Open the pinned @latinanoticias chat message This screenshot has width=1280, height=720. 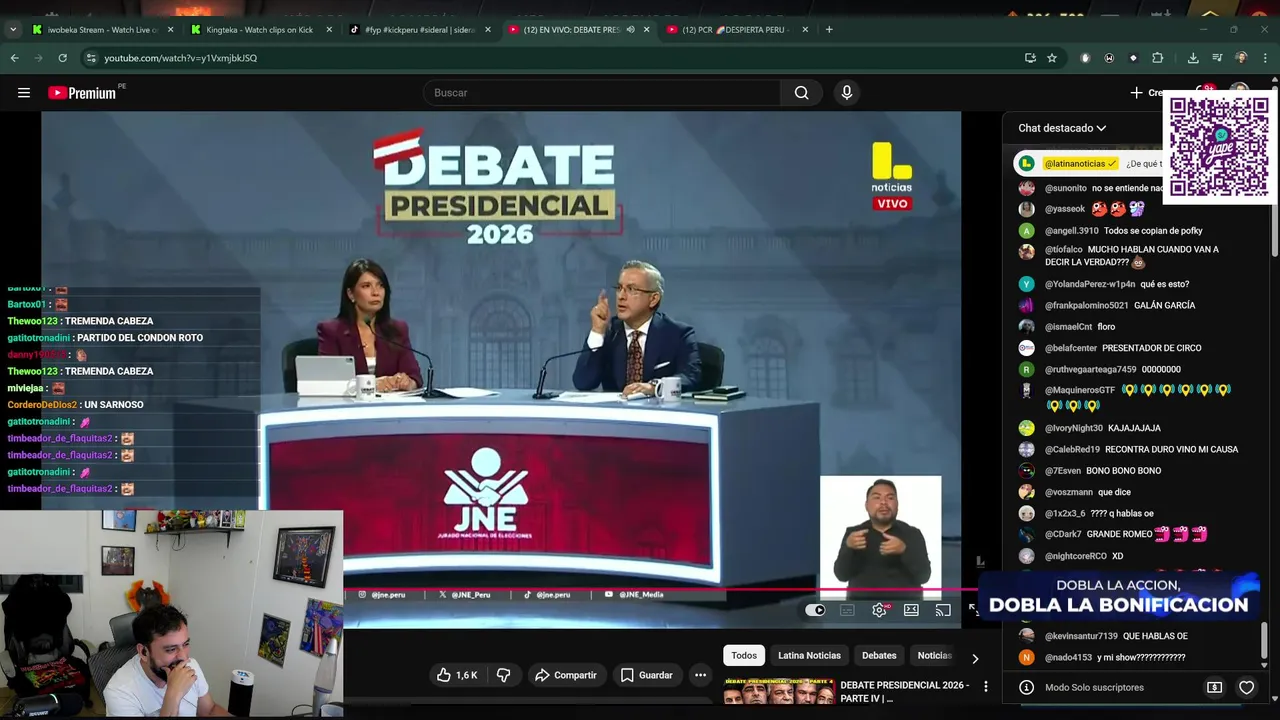[1088, 163]
